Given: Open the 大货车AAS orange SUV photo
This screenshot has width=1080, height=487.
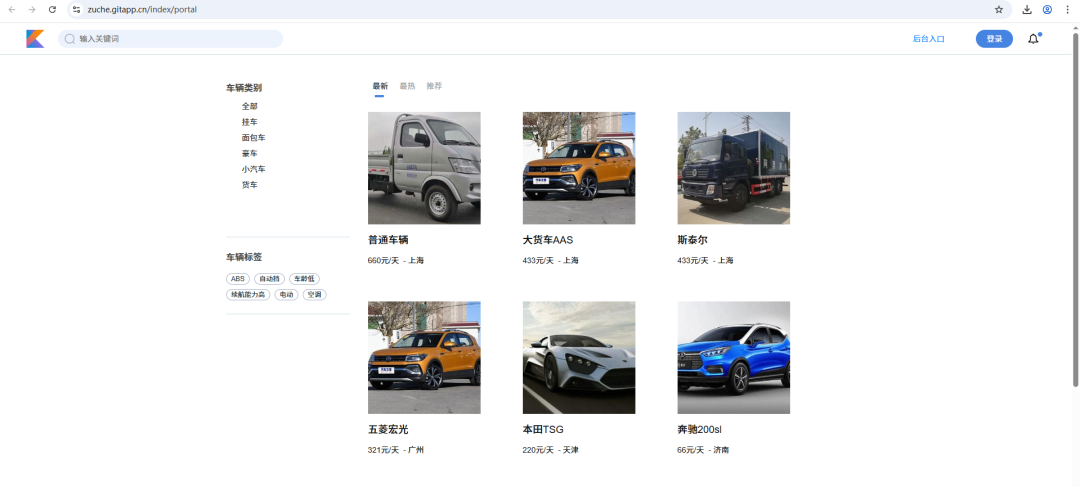Looking at the screenshot, I should (579, 168).
